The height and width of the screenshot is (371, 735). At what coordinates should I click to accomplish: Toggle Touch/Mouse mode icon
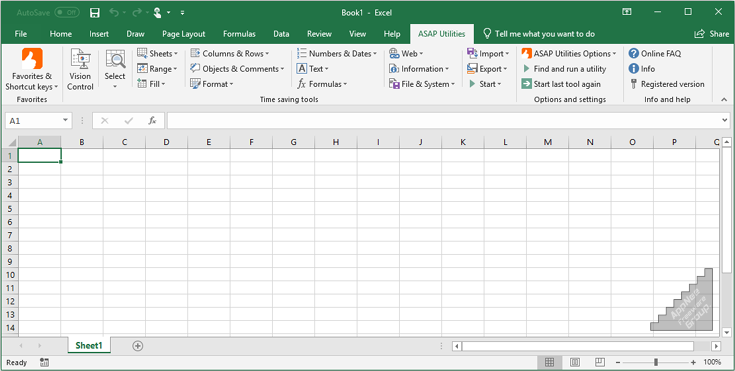coord(158,13)
